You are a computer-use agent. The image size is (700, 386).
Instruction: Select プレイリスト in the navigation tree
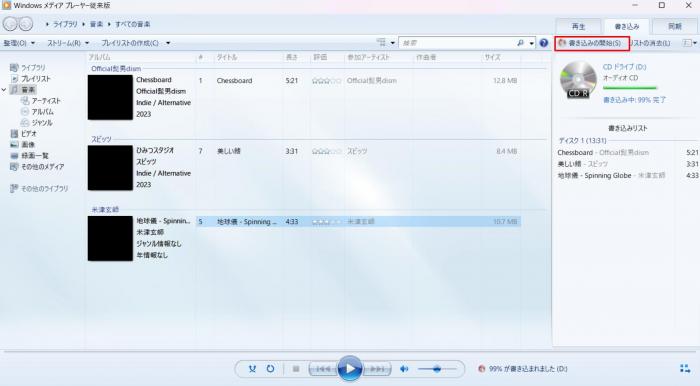(36, 79)
